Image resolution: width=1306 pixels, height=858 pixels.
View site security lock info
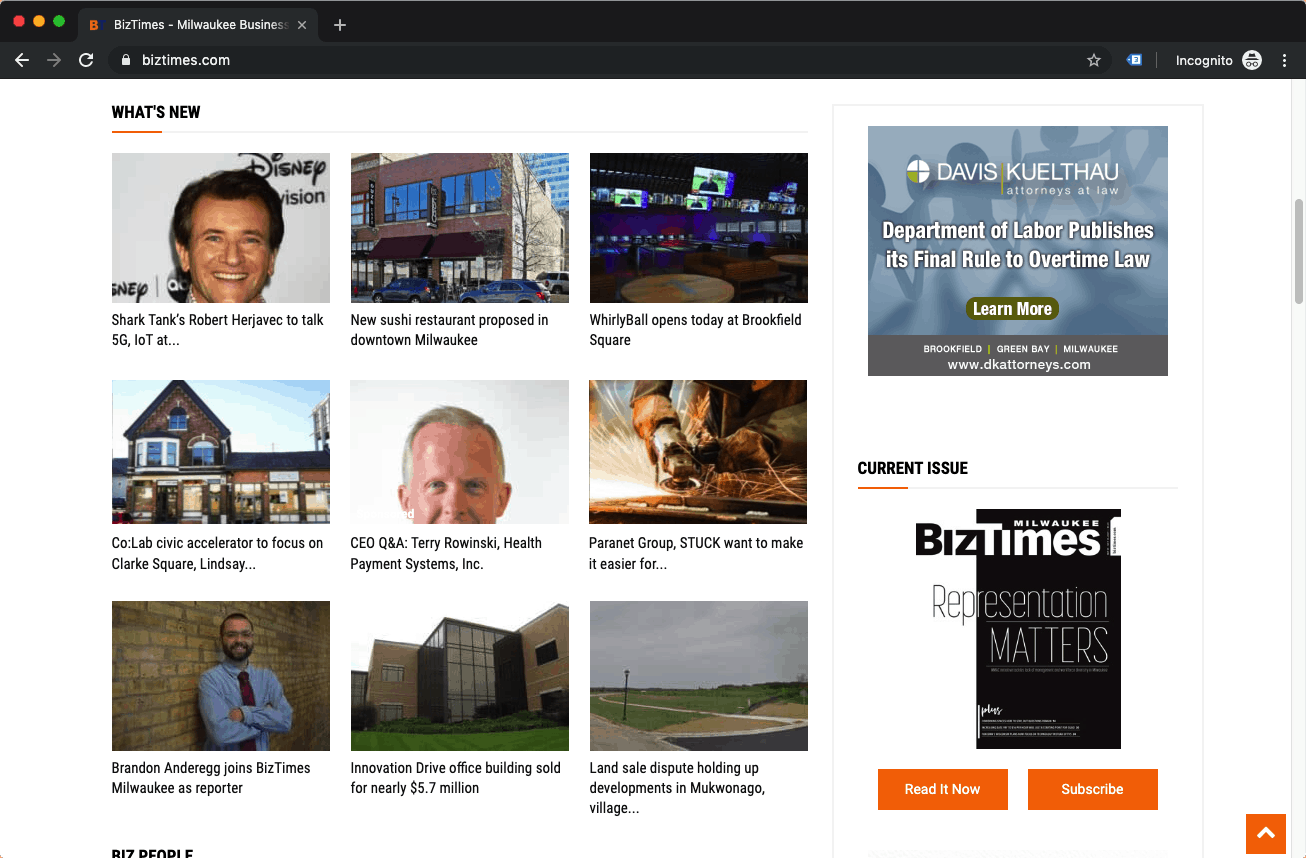pos(126,60)
